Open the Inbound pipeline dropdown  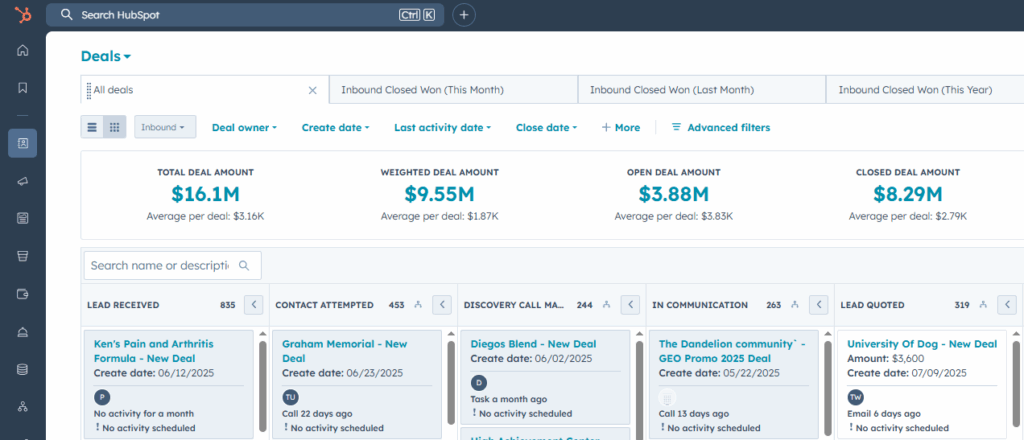coord(165,127)
